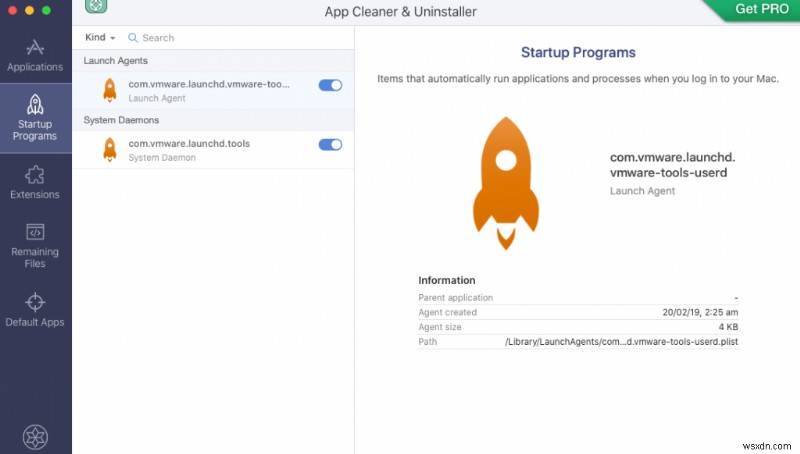The height and width of the screenshot is (454, 800).
Task: Click the Startup Programs heading
Action: [x=578, y=53]
